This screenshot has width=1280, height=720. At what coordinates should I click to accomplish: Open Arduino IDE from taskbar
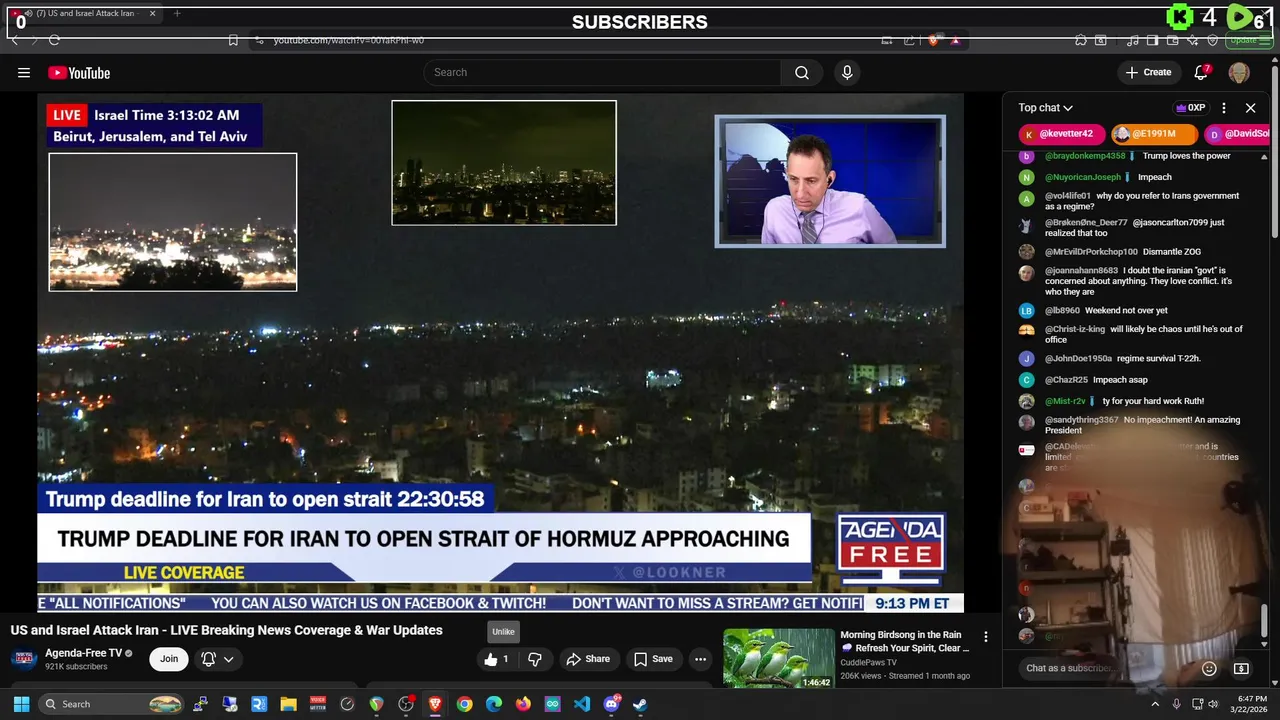click(552, 704)
